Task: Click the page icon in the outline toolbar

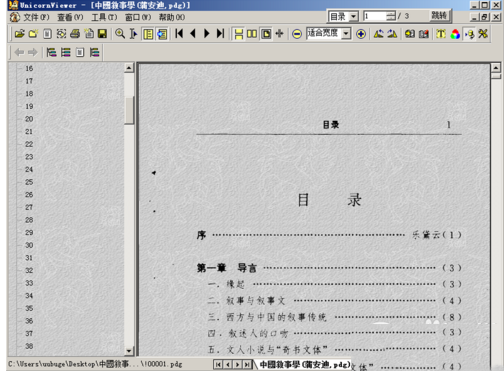Action: [x=80, y=52]
